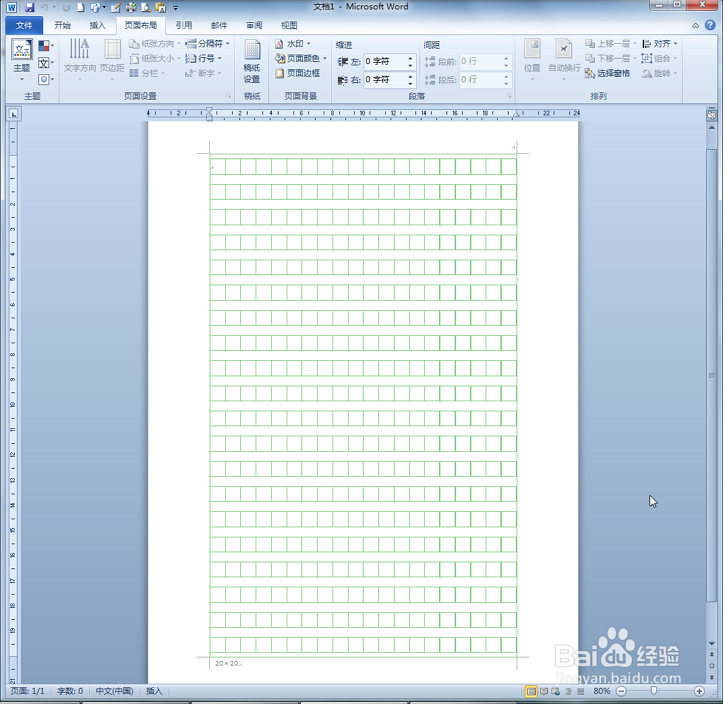Click 分隔符 breaks button

point(205,44)
